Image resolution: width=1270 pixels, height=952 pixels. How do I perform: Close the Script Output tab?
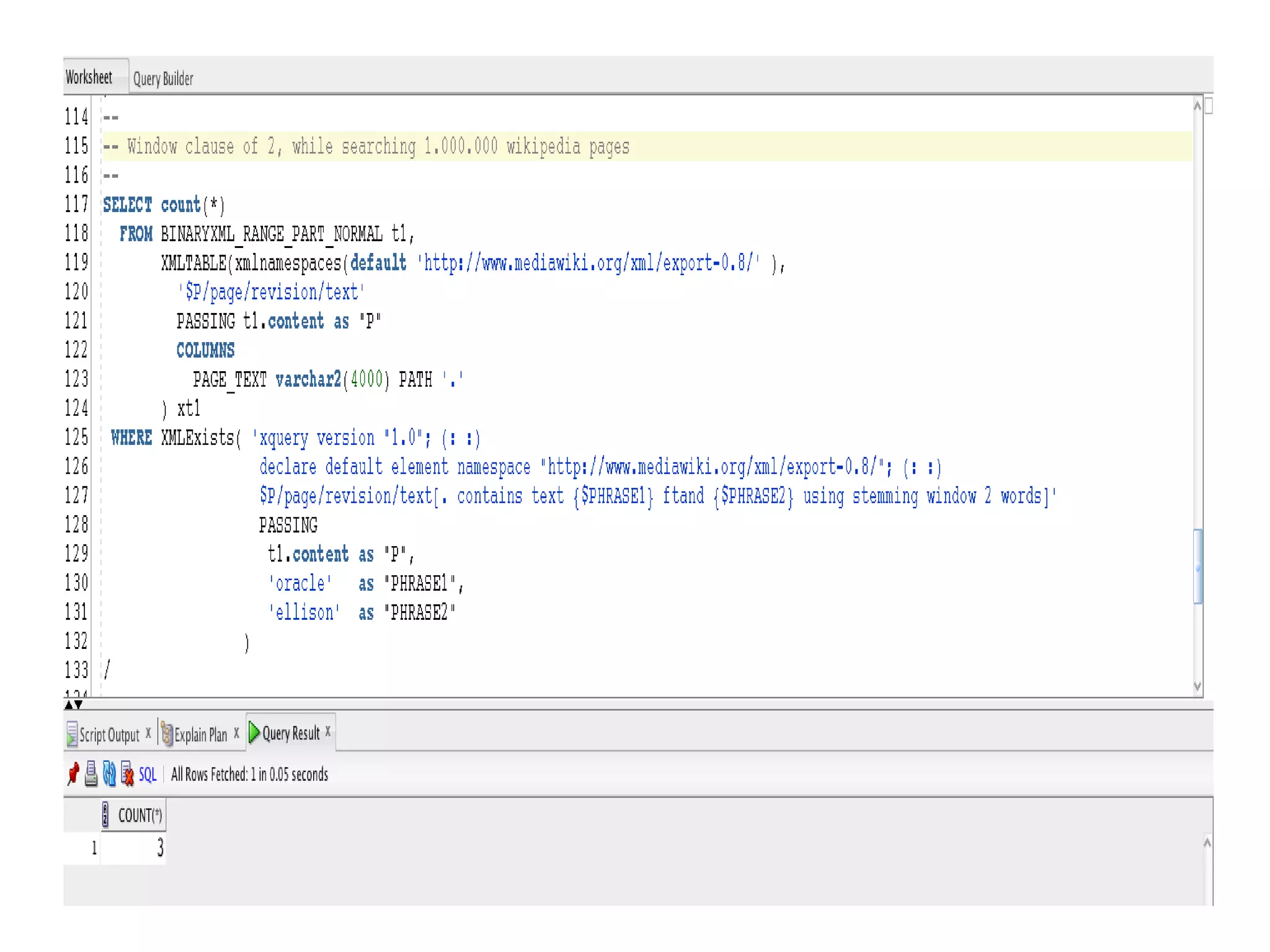coord(148,733)
